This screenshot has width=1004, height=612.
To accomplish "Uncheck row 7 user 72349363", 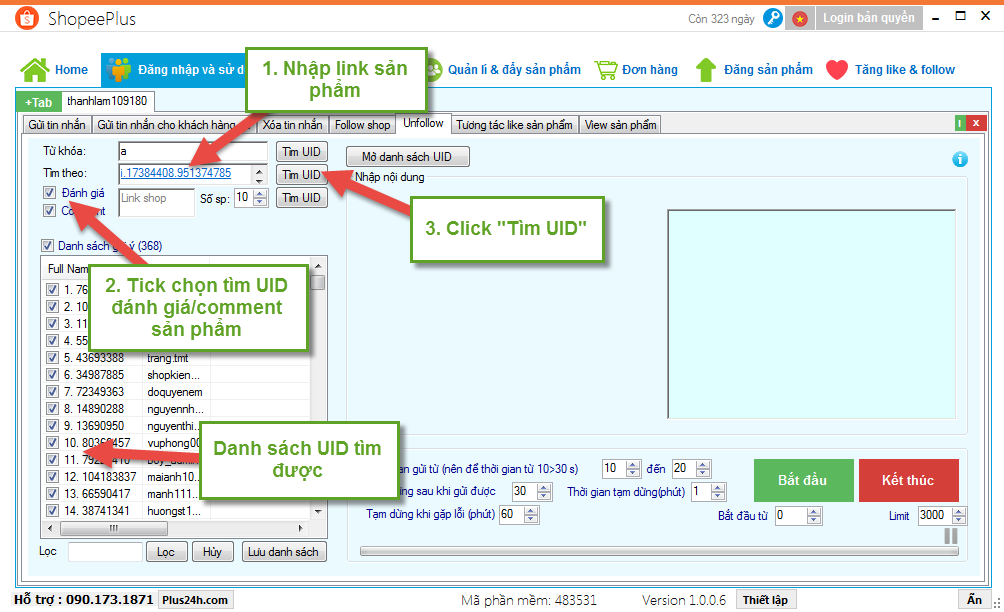I will (x=53, y=392).
